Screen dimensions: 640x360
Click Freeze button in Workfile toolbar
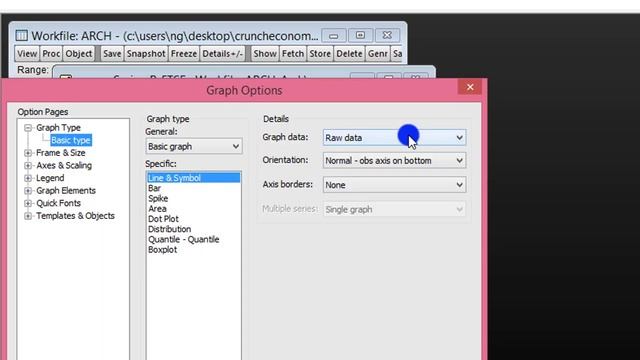coord(184,54)
